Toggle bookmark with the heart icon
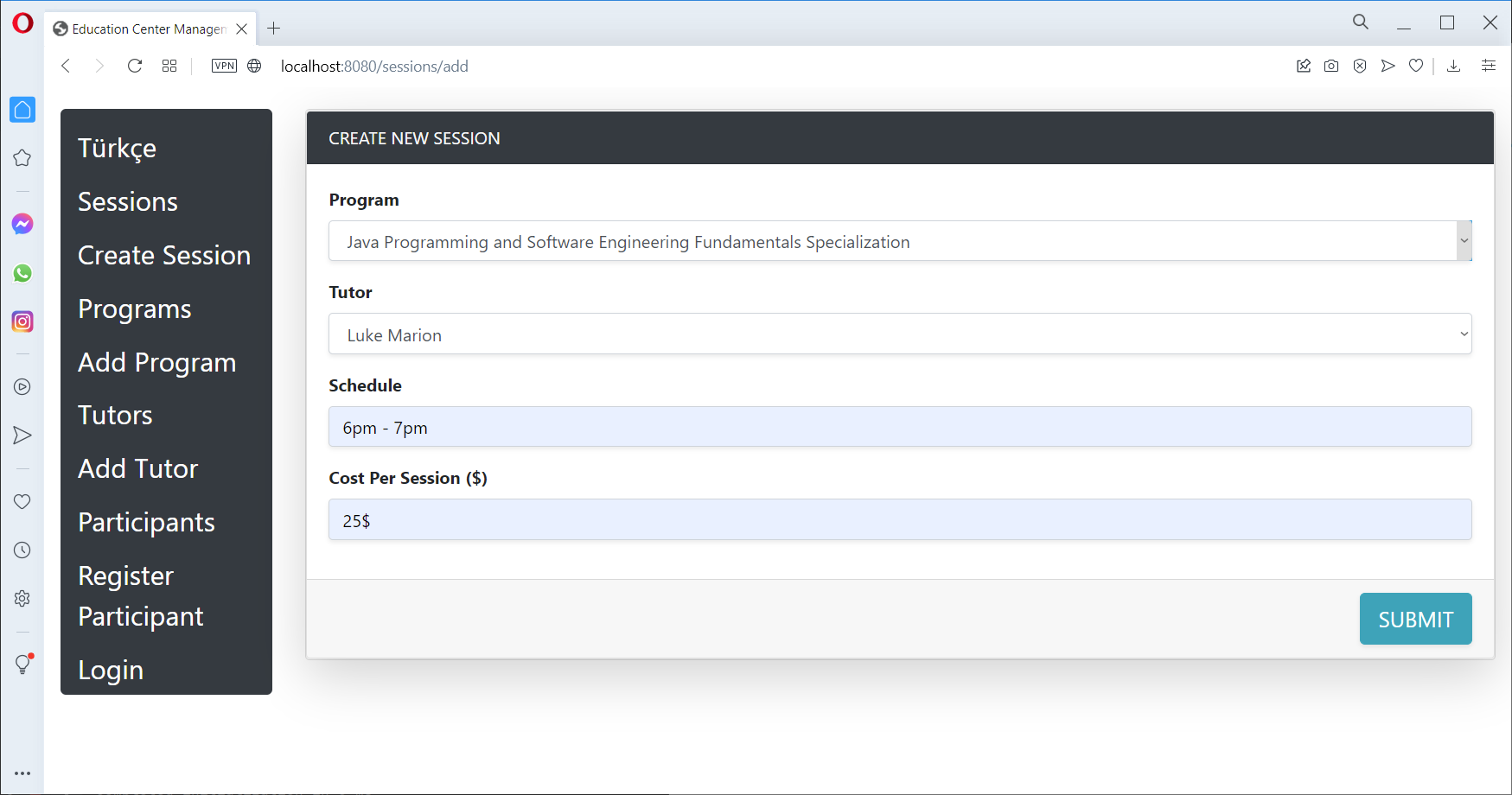This screenshot has height=795, width=1512. click(1416, 66)
